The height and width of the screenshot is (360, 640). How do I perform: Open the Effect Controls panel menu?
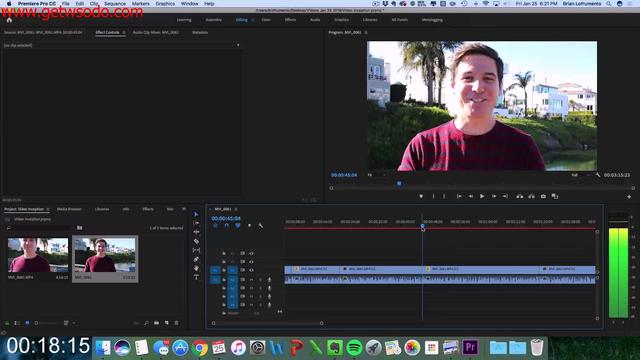pyautogui.click(x=124, y=32)
